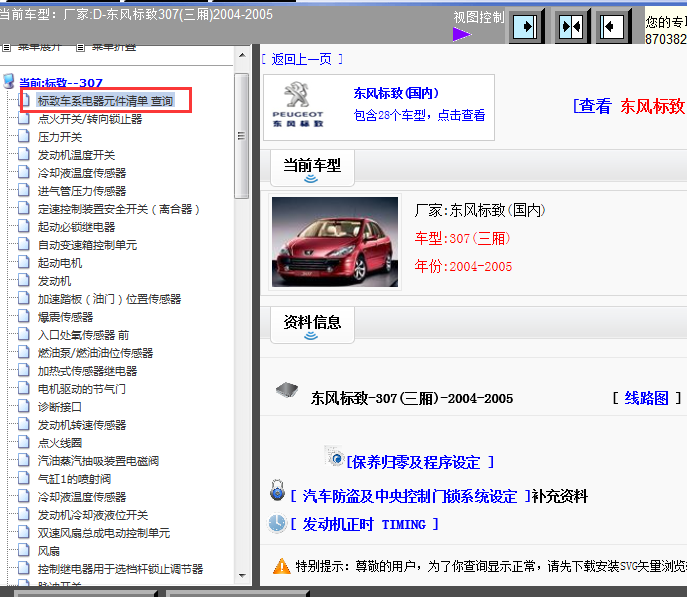Click 包含28个车型，点击查看 link
The height and width of the screenshot is (597, 687).
pos(419,115)
